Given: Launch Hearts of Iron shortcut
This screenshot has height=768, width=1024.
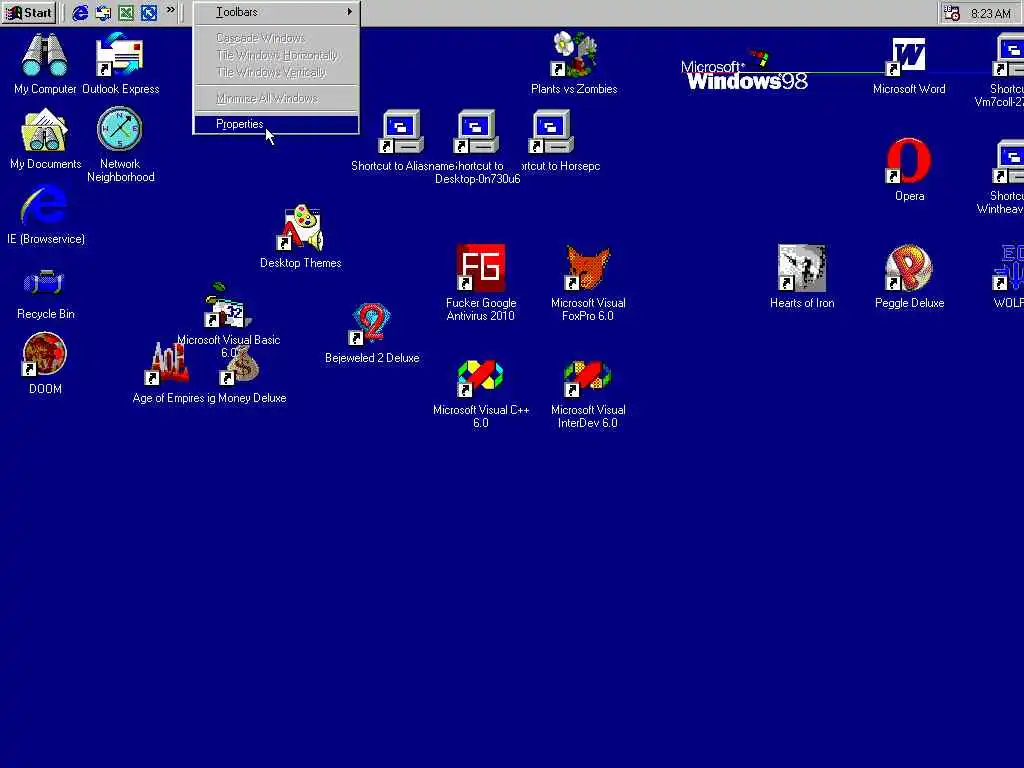Looking at the screenshot, I should point(802,276).
